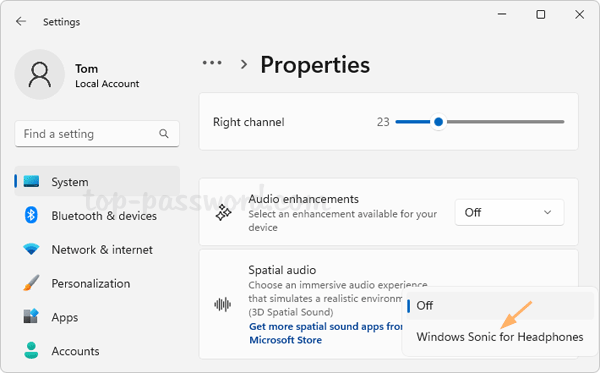Viewport: 600px width, 373px height.
Task: Click the Spatial audio waveform icon
Action: tap(223, 305)
